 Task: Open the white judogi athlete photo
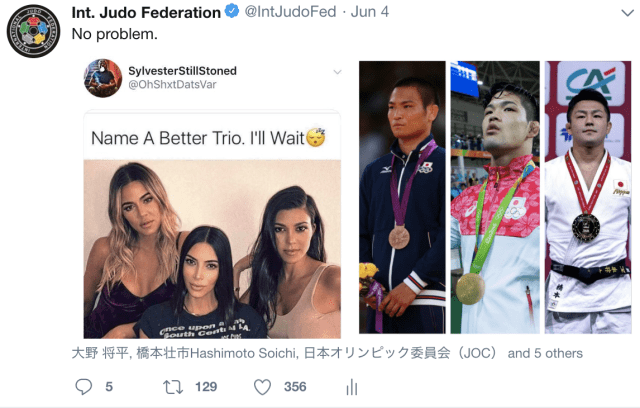(x=588, y=197)
